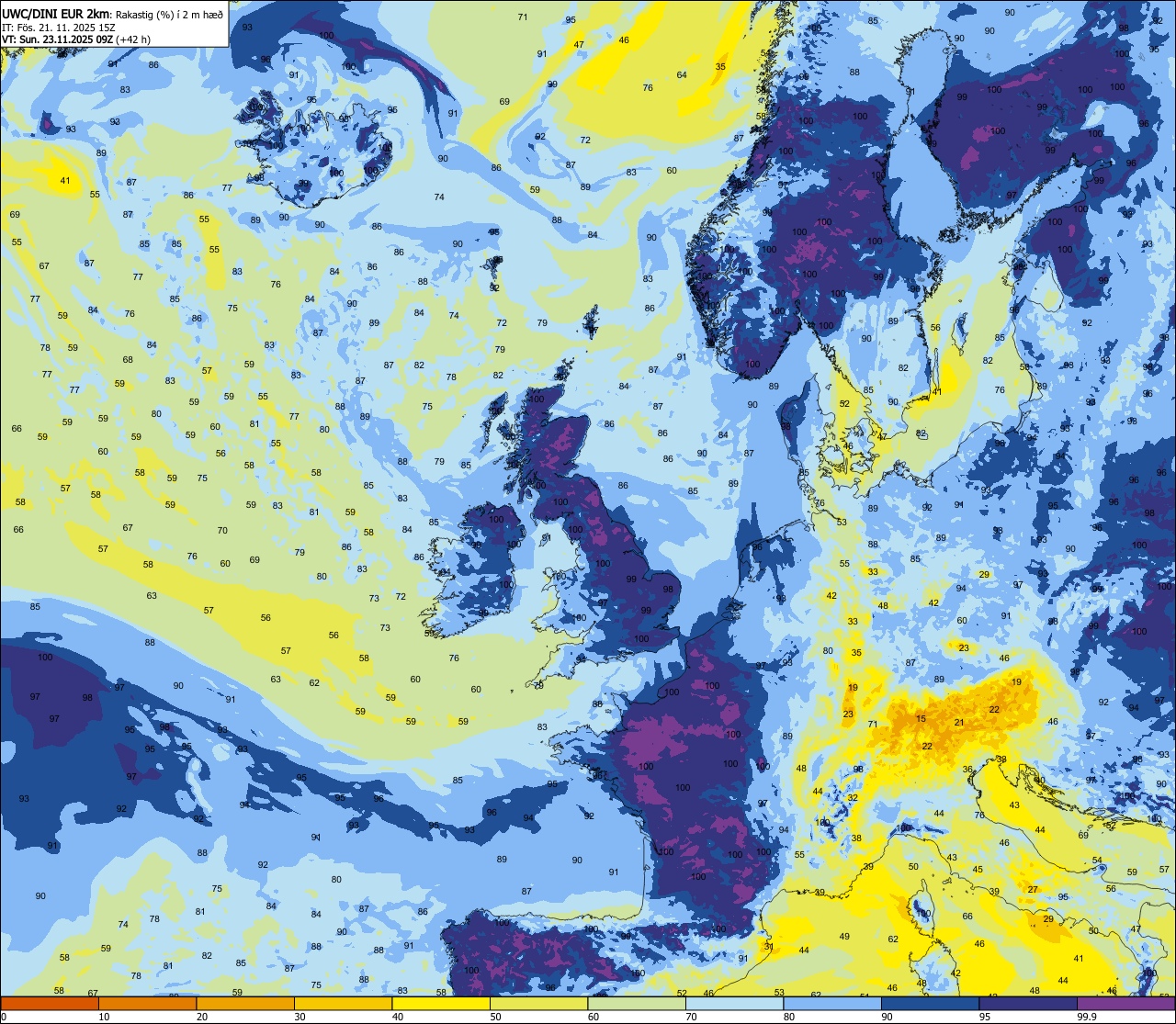The width and height of the screenshot is (1176, 1024).
Task: Select the medium blue 90–95 legend segment
Action: [x=930, y=1004]
